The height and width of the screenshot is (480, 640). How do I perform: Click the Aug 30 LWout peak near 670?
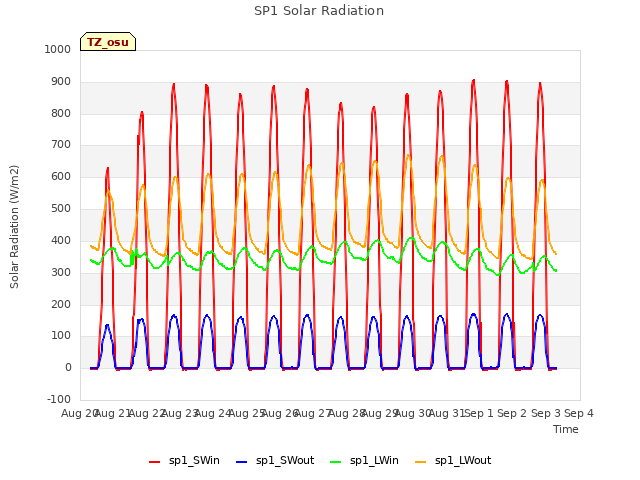coord(408,155)
